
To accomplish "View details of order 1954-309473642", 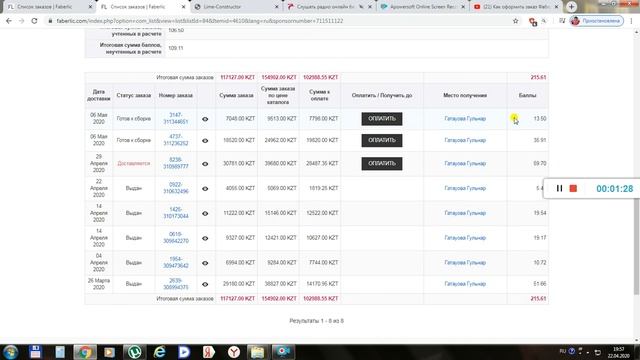I will click(x=205, y=263).
